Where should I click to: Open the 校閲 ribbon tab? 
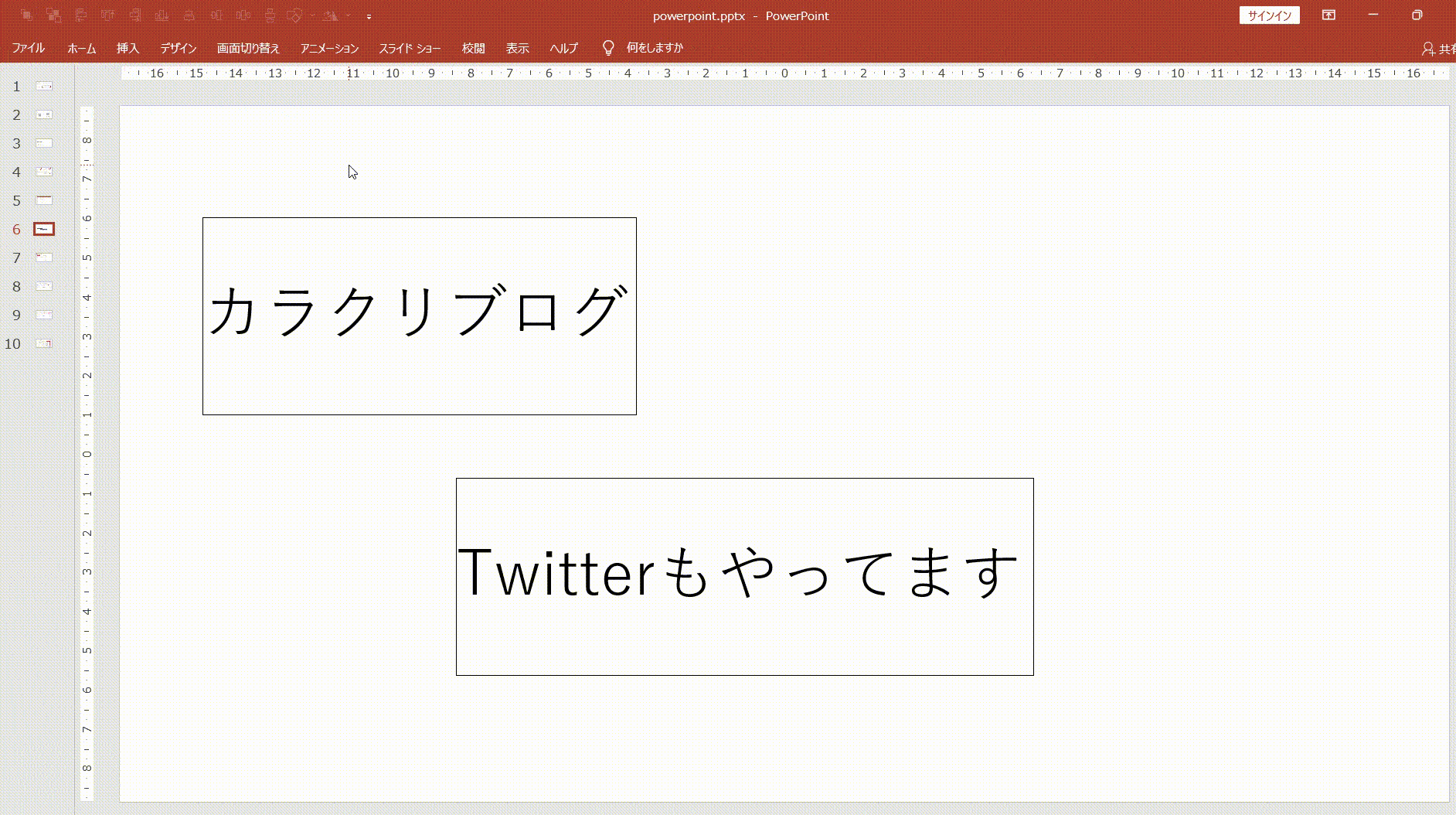pos(473,48)
